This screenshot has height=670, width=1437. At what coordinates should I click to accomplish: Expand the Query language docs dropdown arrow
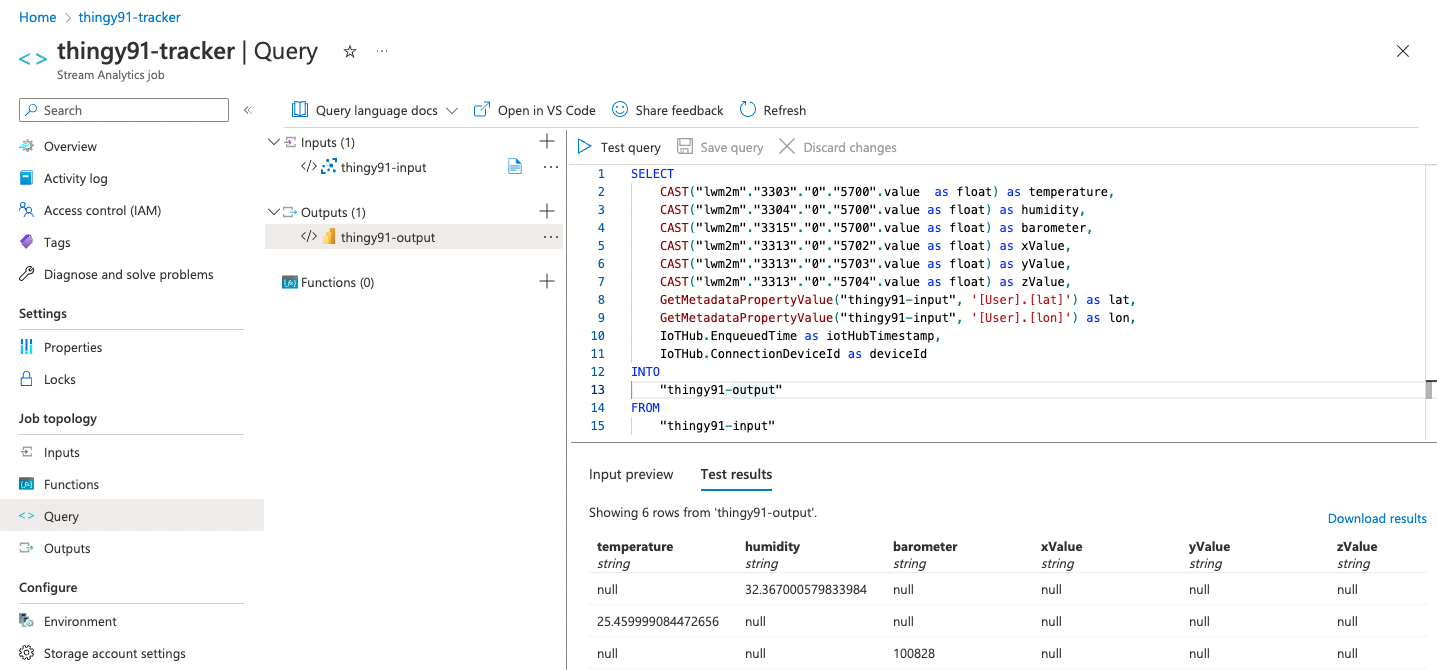(451, 110)
